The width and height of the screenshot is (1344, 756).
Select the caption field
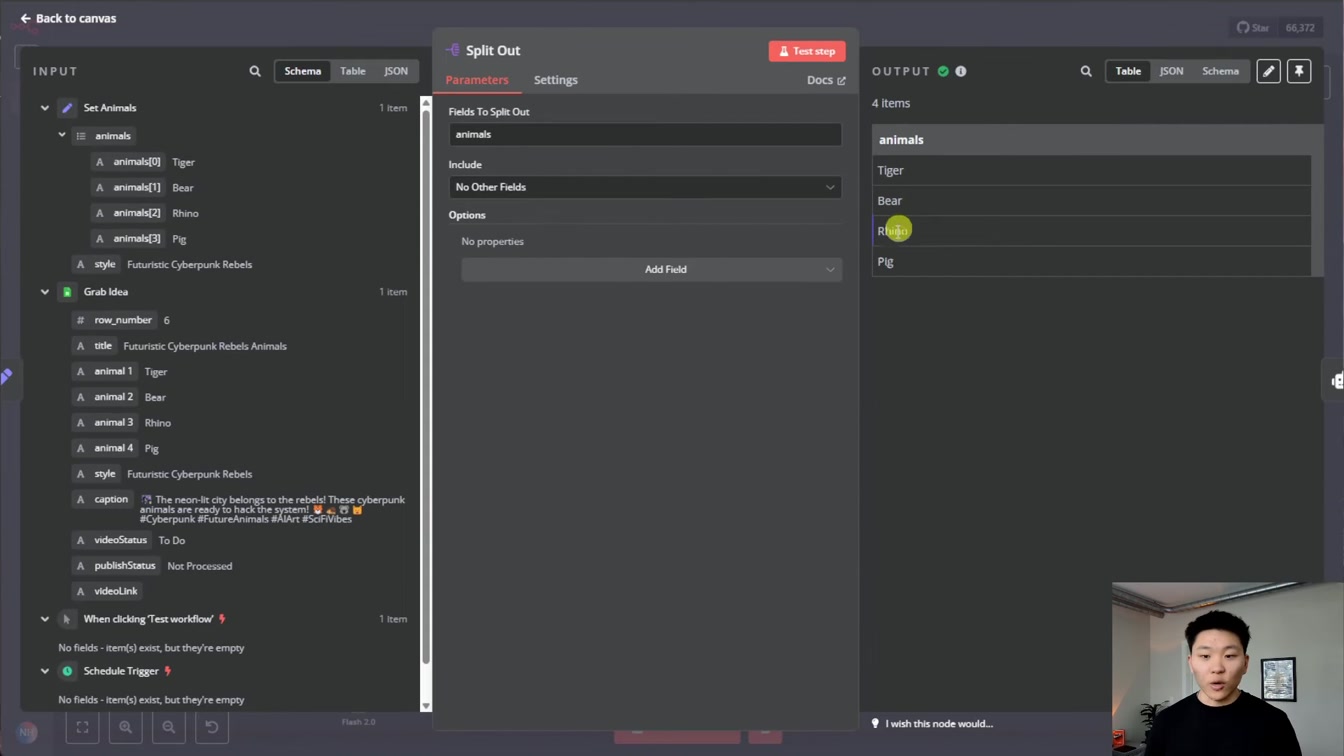(103, 499)
